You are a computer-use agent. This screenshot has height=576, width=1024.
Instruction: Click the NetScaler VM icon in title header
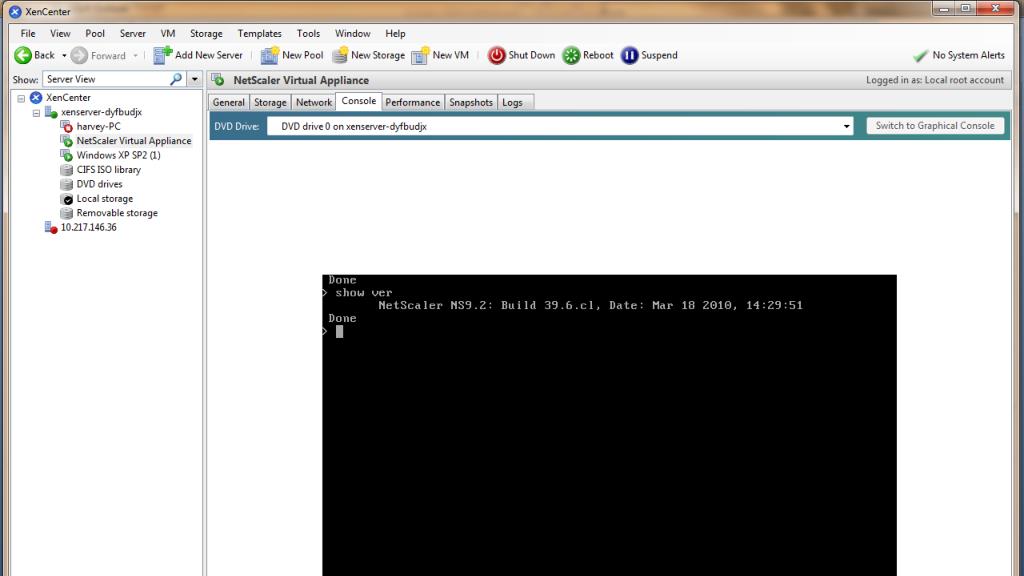coord(218,80)
